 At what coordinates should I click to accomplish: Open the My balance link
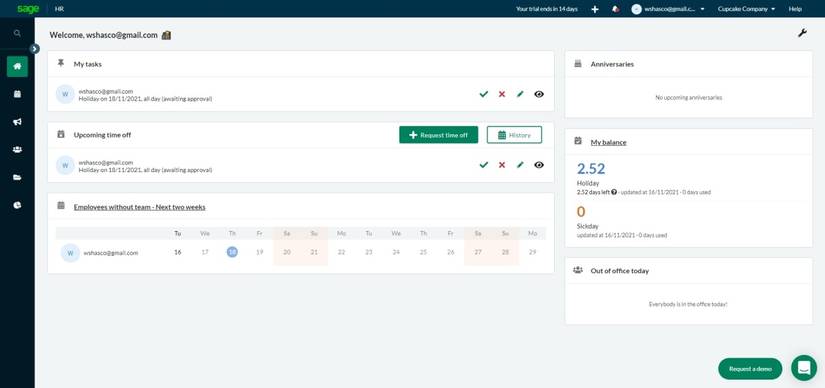tap(608, 142)
